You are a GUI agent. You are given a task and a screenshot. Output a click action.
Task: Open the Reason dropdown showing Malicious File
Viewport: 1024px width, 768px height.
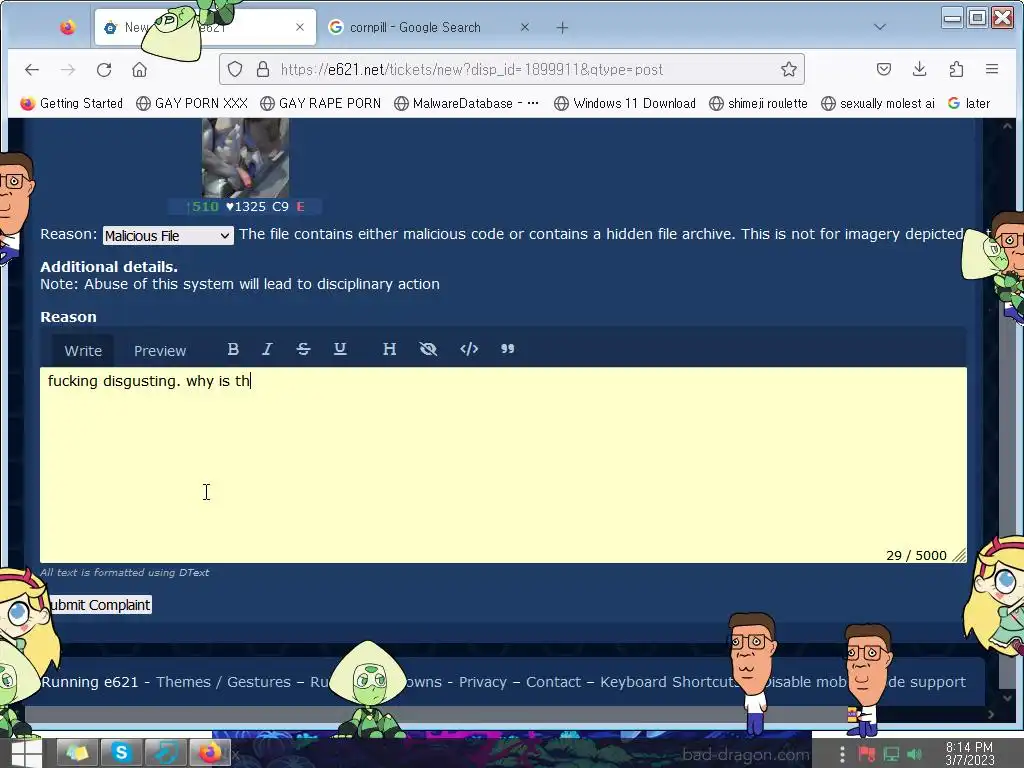(168, 236)
